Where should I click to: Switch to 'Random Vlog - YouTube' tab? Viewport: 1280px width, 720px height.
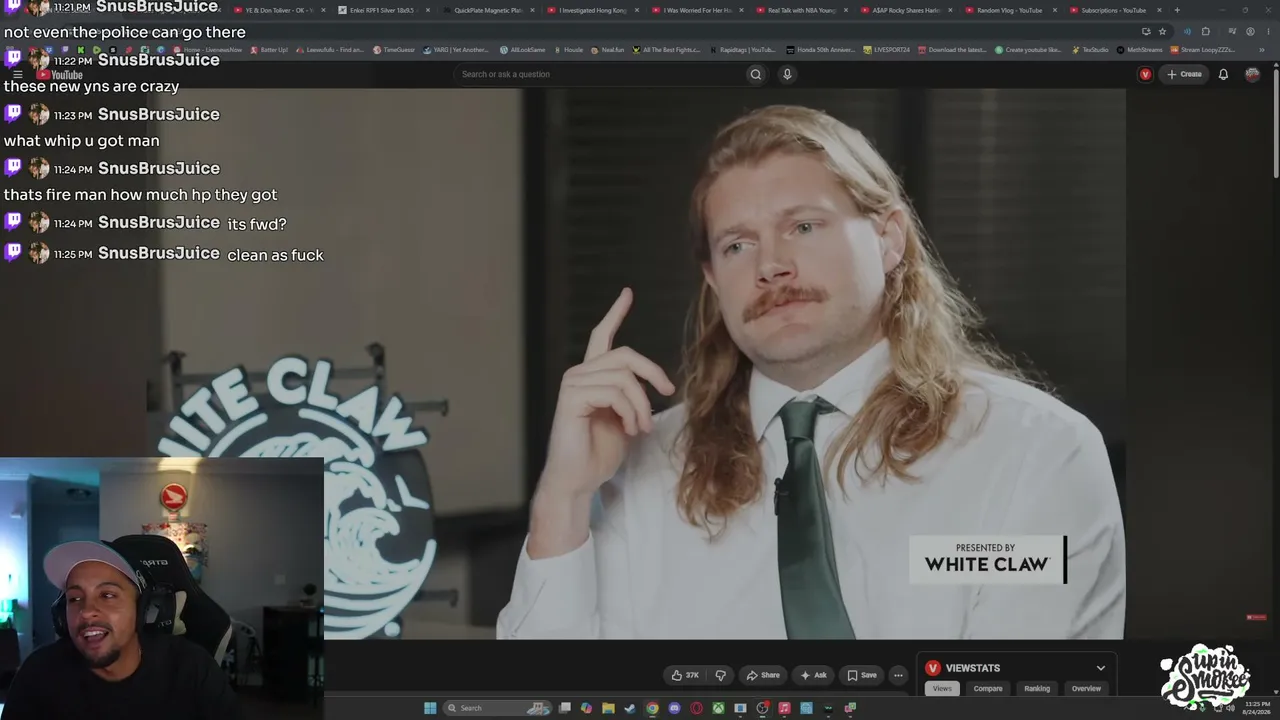point(1010,10)
